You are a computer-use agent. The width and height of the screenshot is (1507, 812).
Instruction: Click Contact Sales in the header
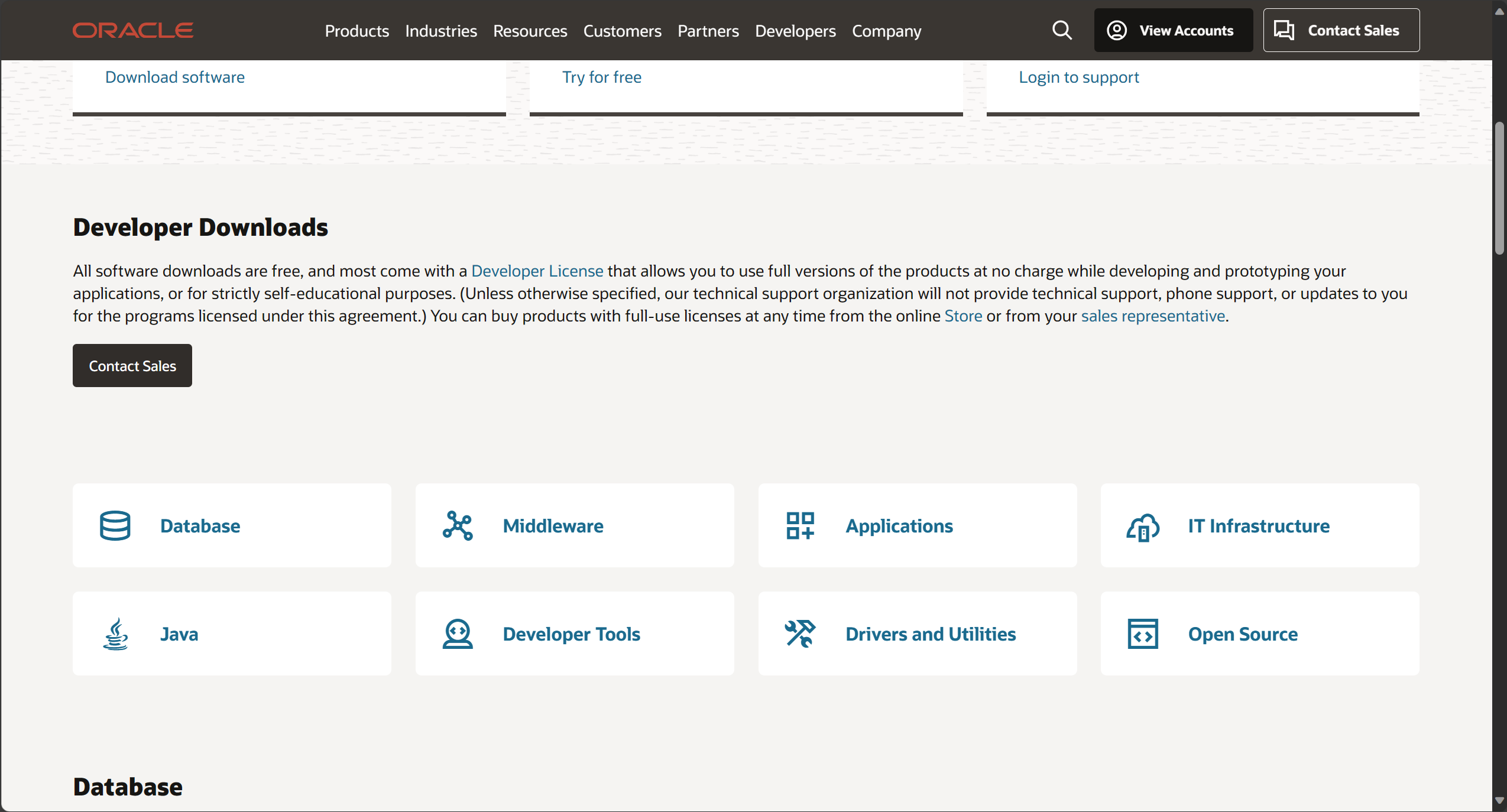coord(1341,30)
